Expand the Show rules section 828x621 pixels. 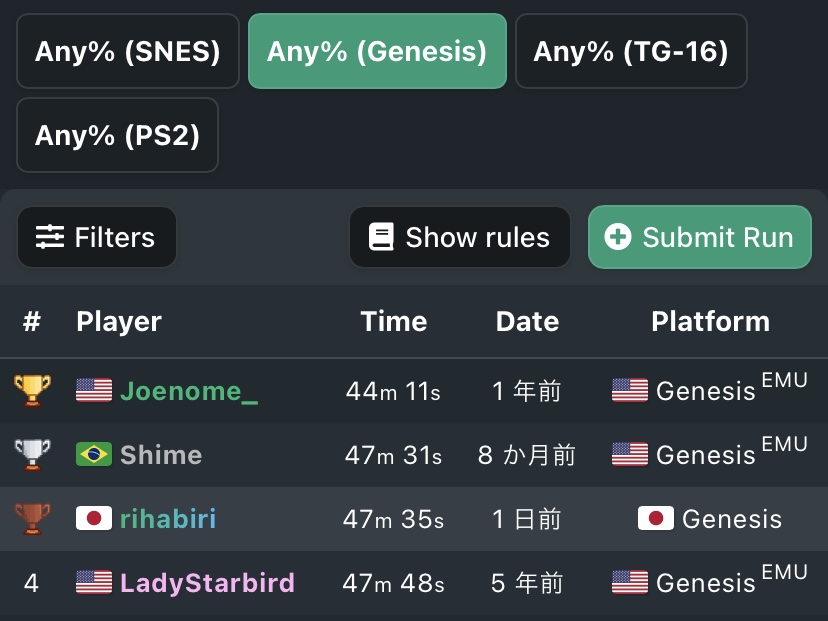[459, 237]
